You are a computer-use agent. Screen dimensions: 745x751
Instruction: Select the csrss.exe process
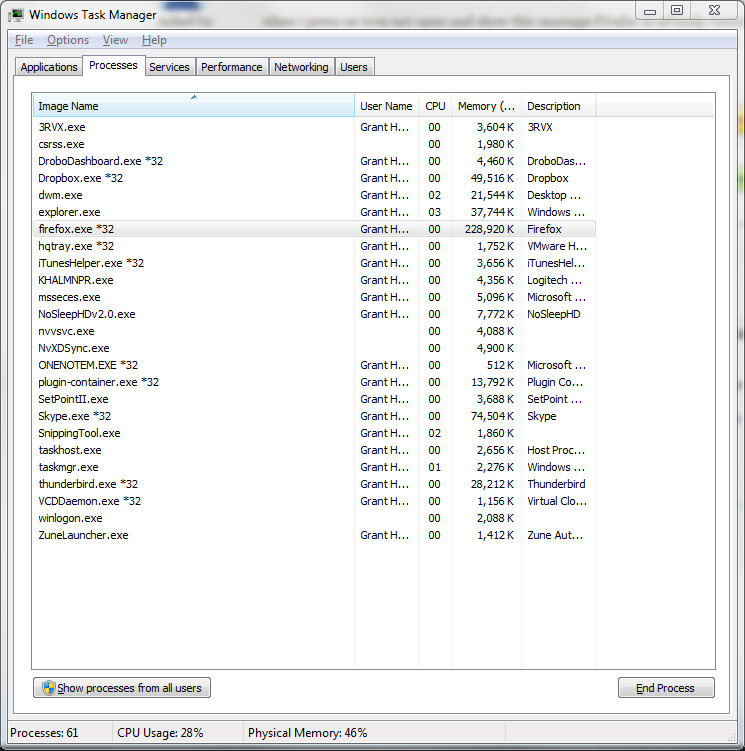pyautogui.click(x=314, y=144)
